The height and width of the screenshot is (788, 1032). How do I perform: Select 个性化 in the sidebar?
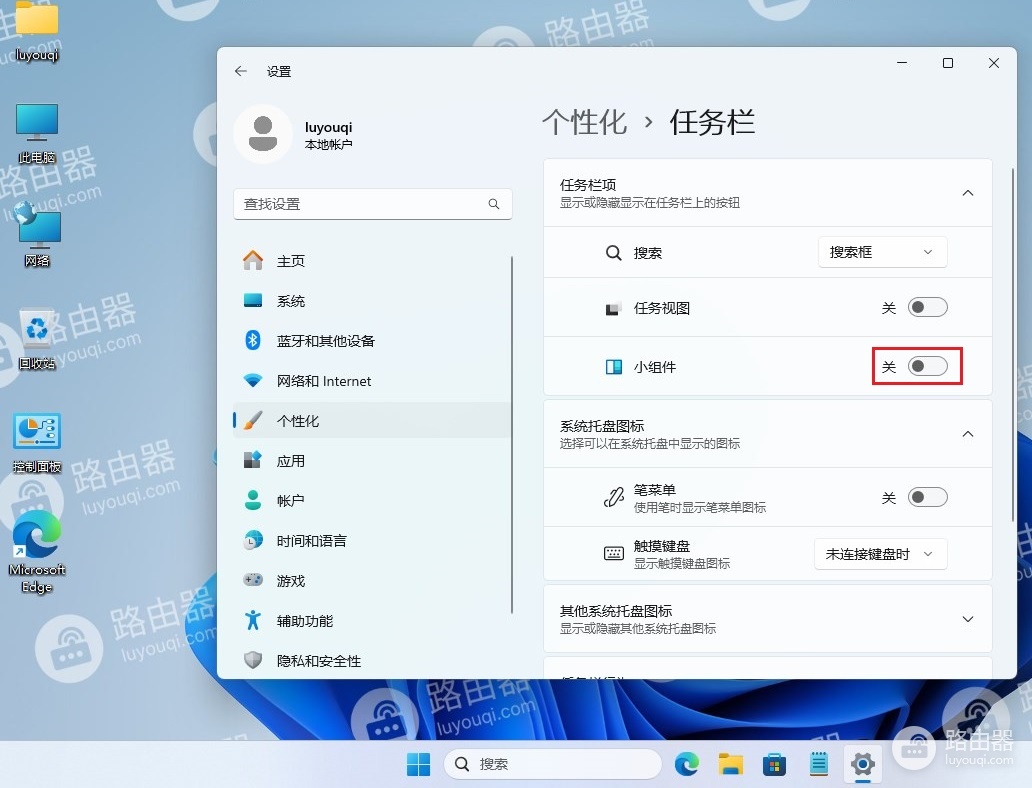[372, 421]
